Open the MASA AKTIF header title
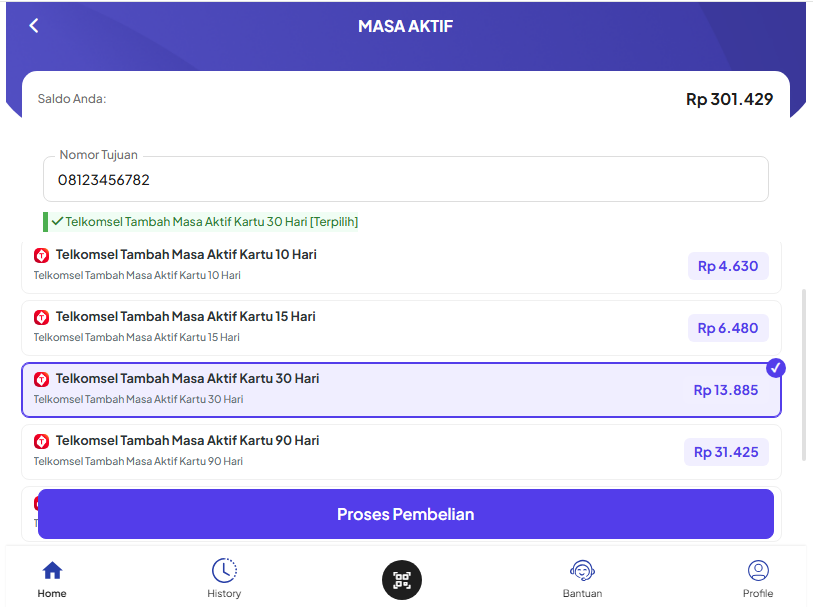813x607 pixels. [406, 25]
